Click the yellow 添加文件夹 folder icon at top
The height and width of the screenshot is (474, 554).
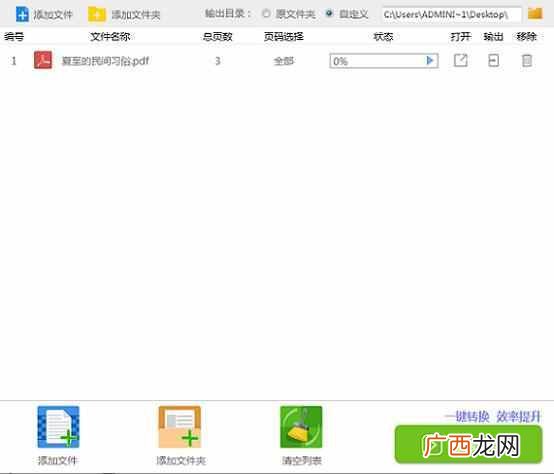[x=96, y=14]
